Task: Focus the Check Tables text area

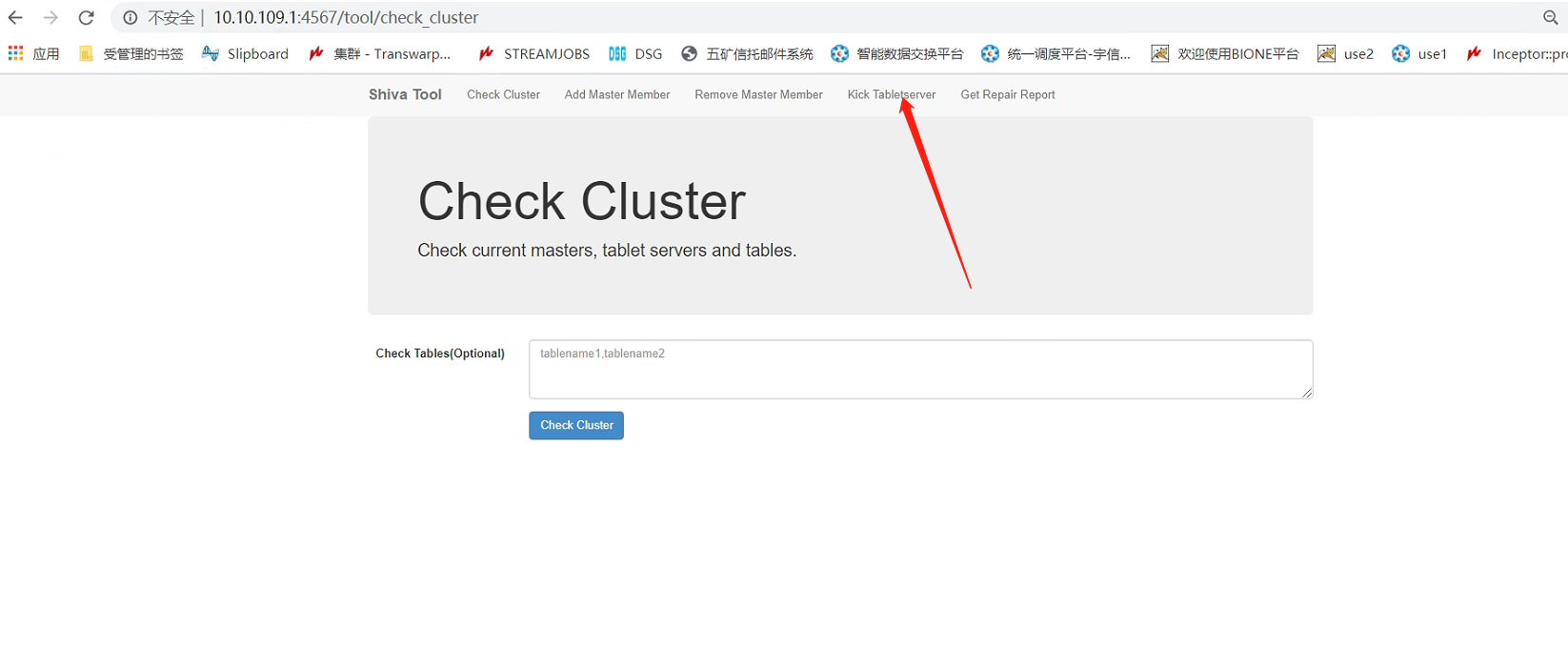Action: pos(920,369)
